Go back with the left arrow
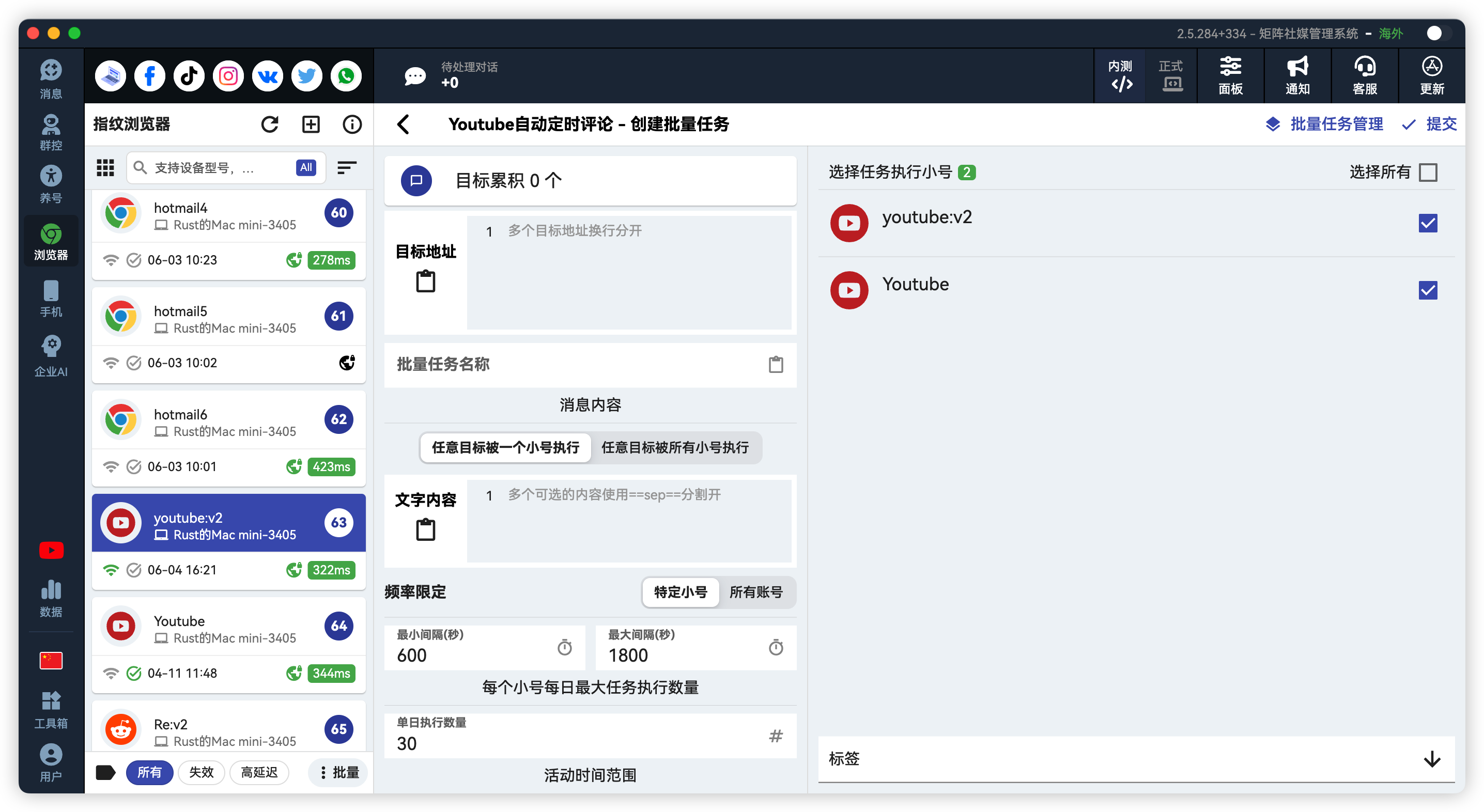The height and width of the screenshot is (812, 1484). point(403,124)
